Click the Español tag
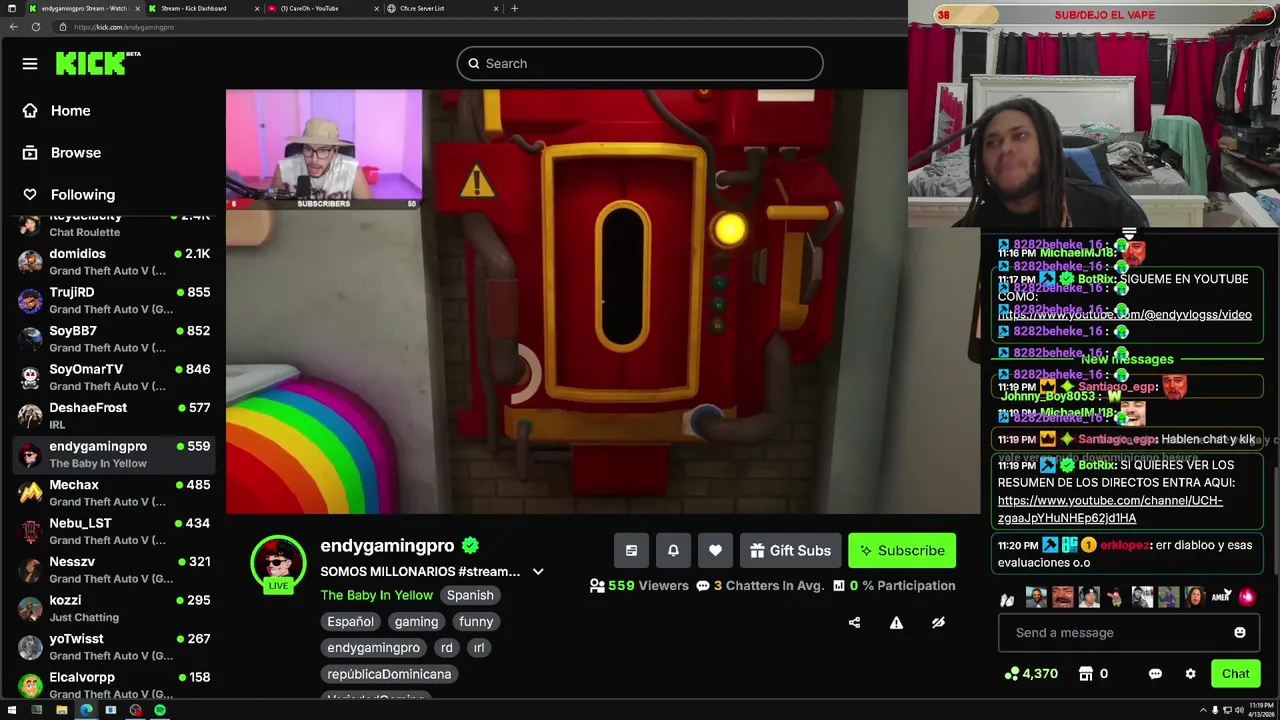 350,622
